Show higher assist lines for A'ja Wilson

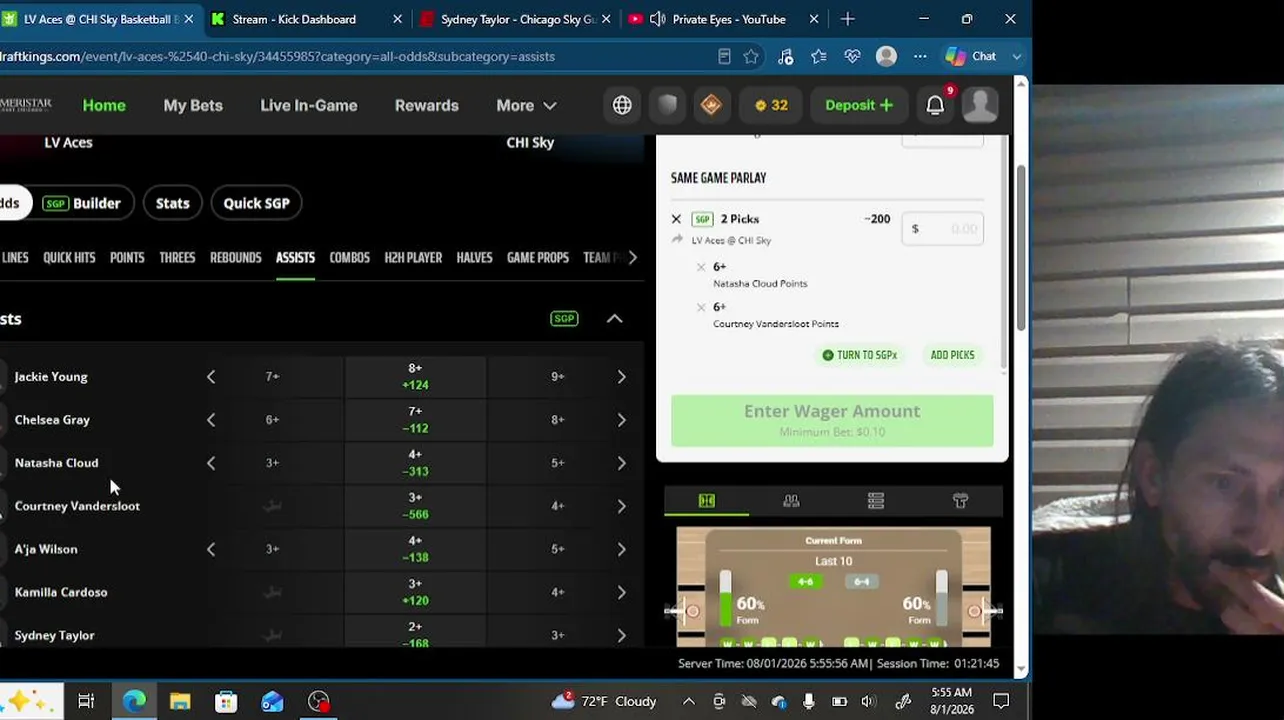pyautogui.click(x=621, y=548)
